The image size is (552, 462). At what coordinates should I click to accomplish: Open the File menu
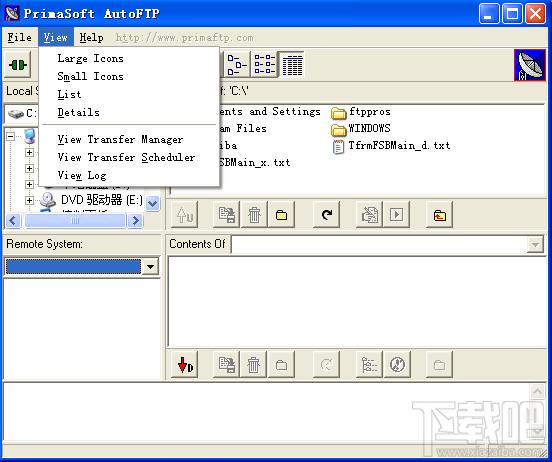pyautogui.click(x=19, y=37)
